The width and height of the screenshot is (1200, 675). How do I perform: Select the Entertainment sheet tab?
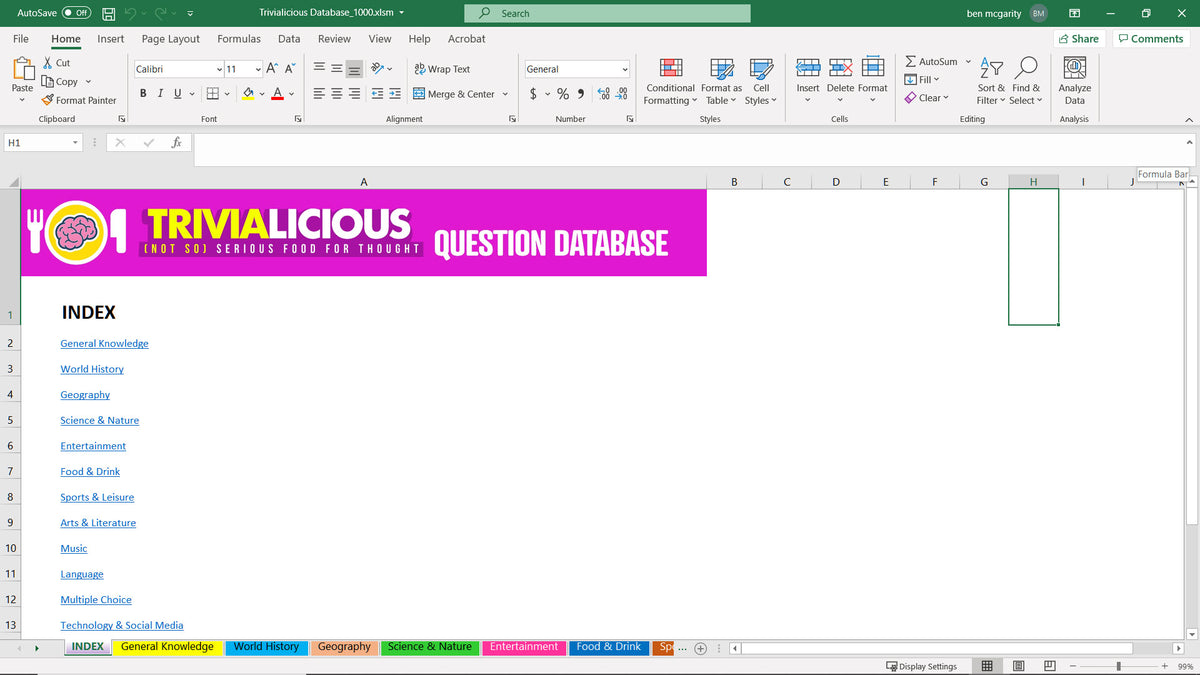click(524, 647)
